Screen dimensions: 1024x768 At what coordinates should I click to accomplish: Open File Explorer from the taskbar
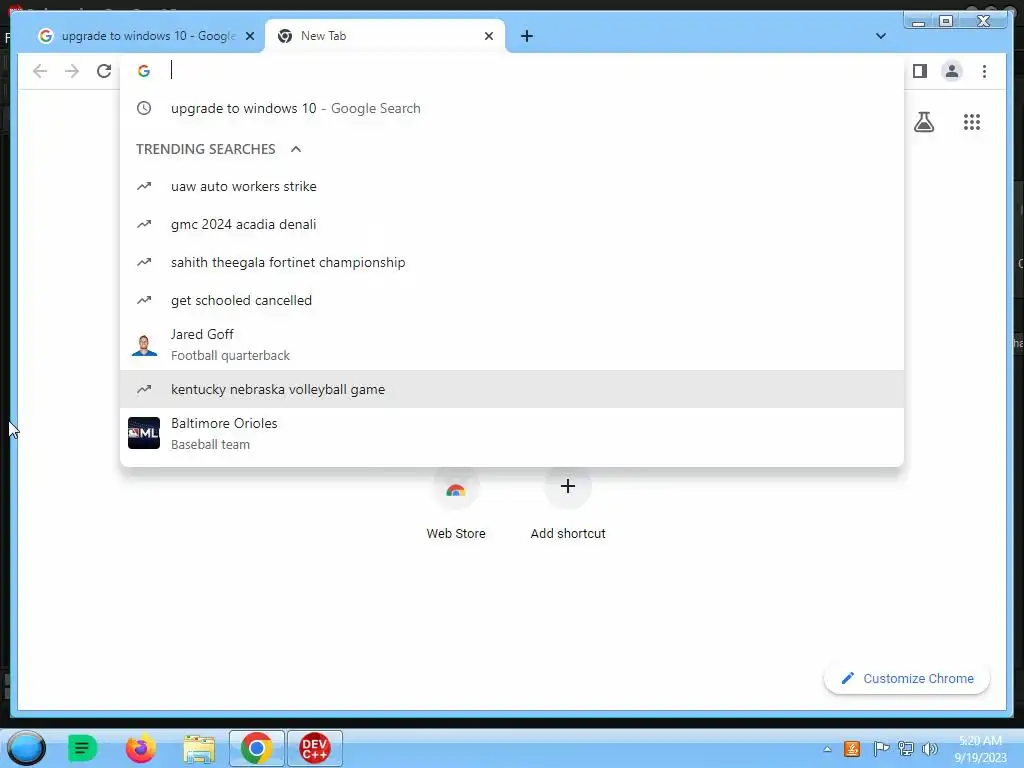(x=199, y=749)
